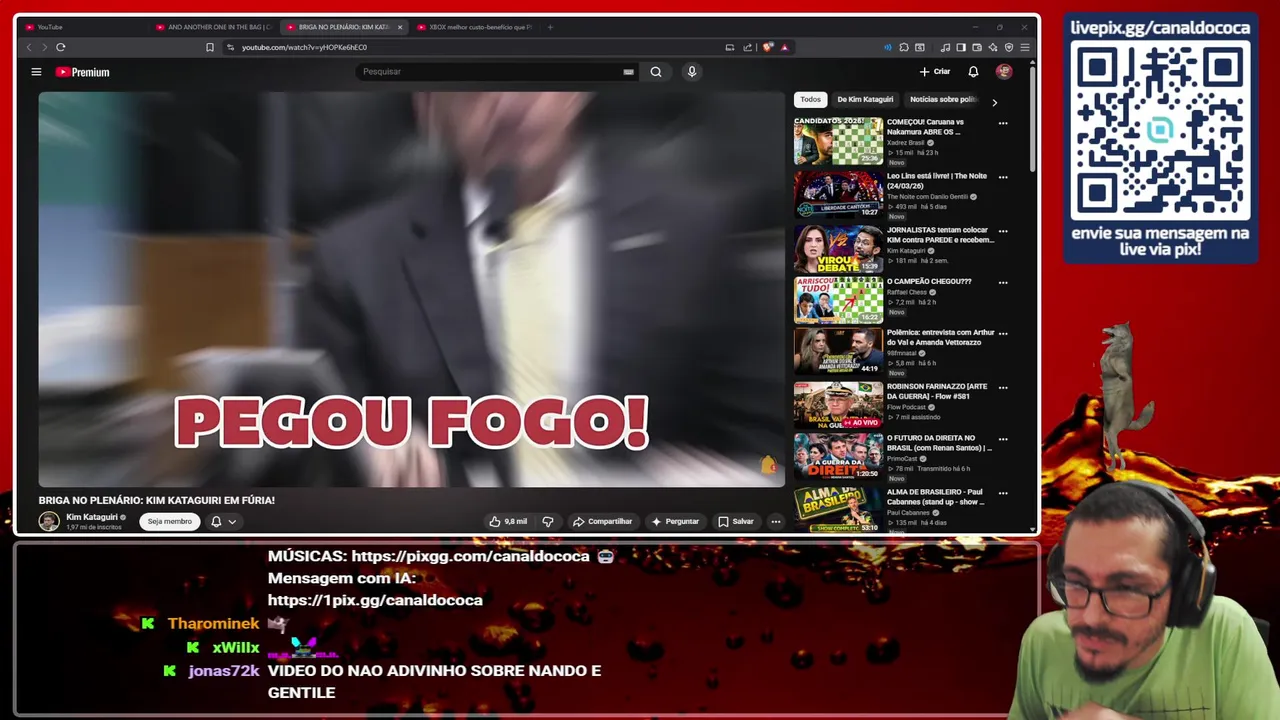Open the on-screen keyboard in search box
Screen dimensions: 1280x720
click(x=628, y=72)
